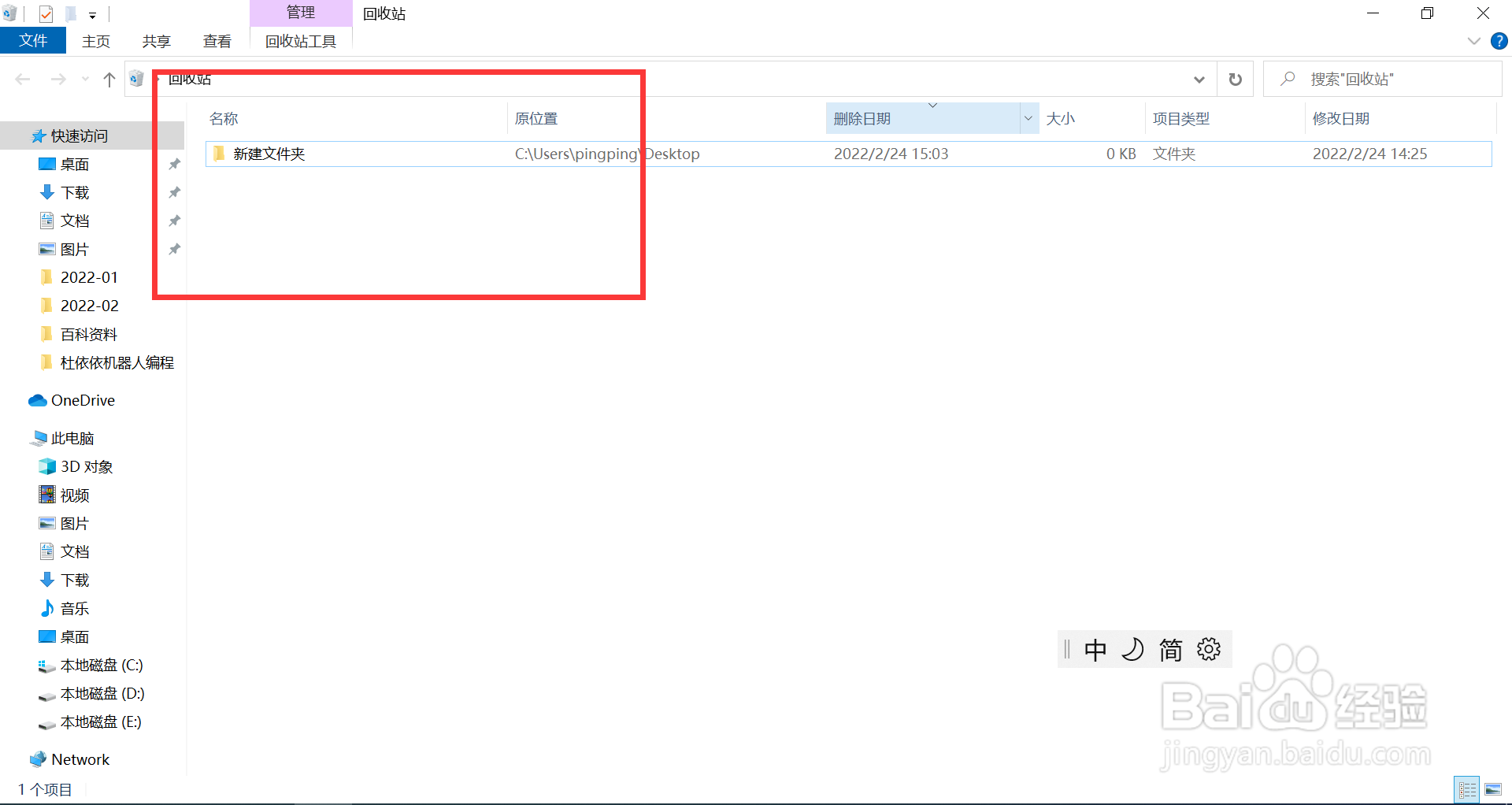
Task: Switch to the 共享 ribbon tab
Action: tap(156, 41)
